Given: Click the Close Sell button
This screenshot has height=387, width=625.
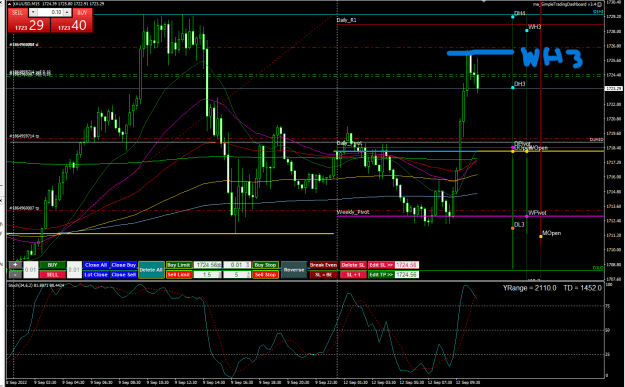Looking at the screenshot, I should 124,275.
